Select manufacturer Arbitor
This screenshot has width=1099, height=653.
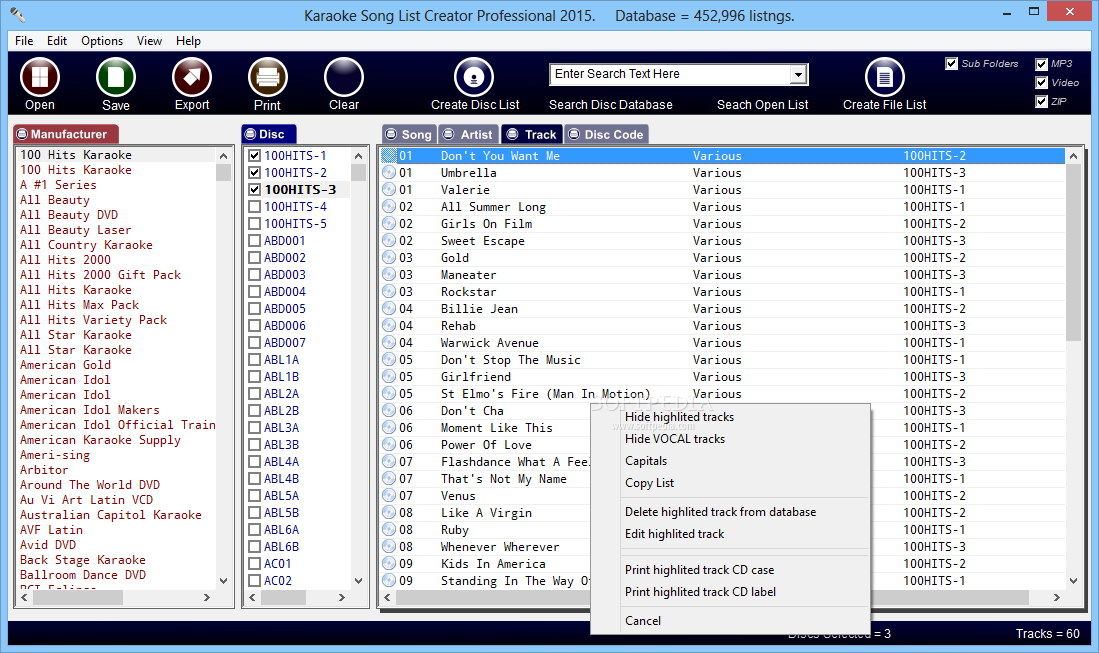(44, 469)
